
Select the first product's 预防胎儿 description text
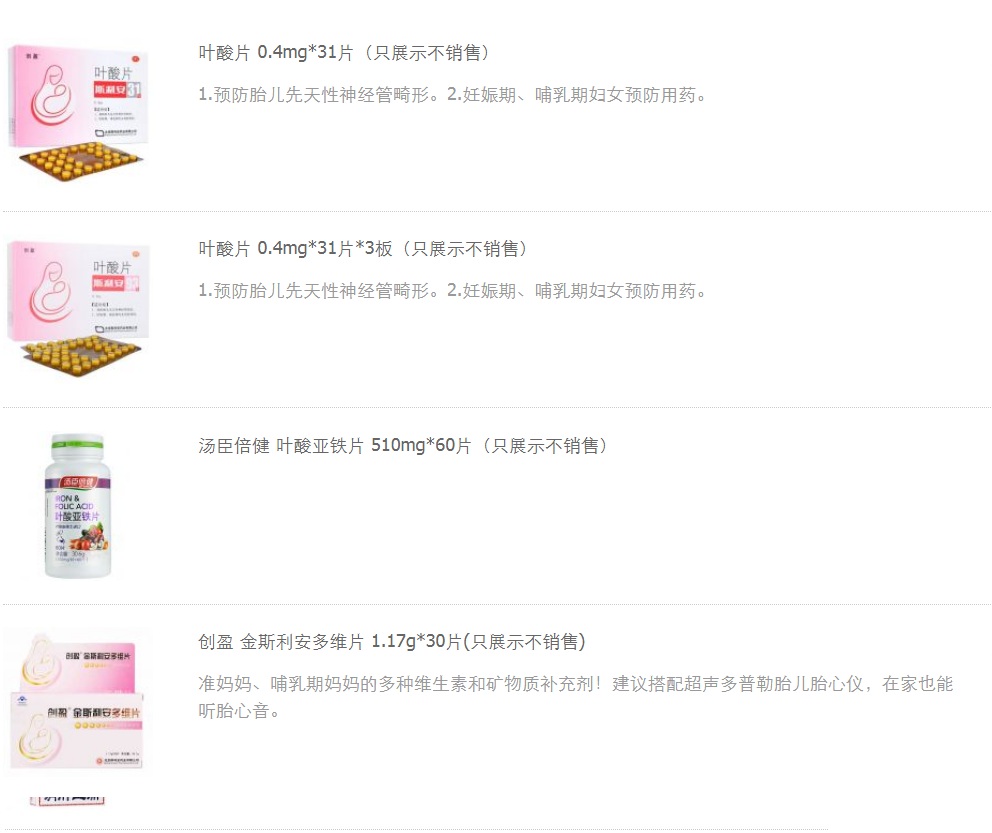[452, 95]
